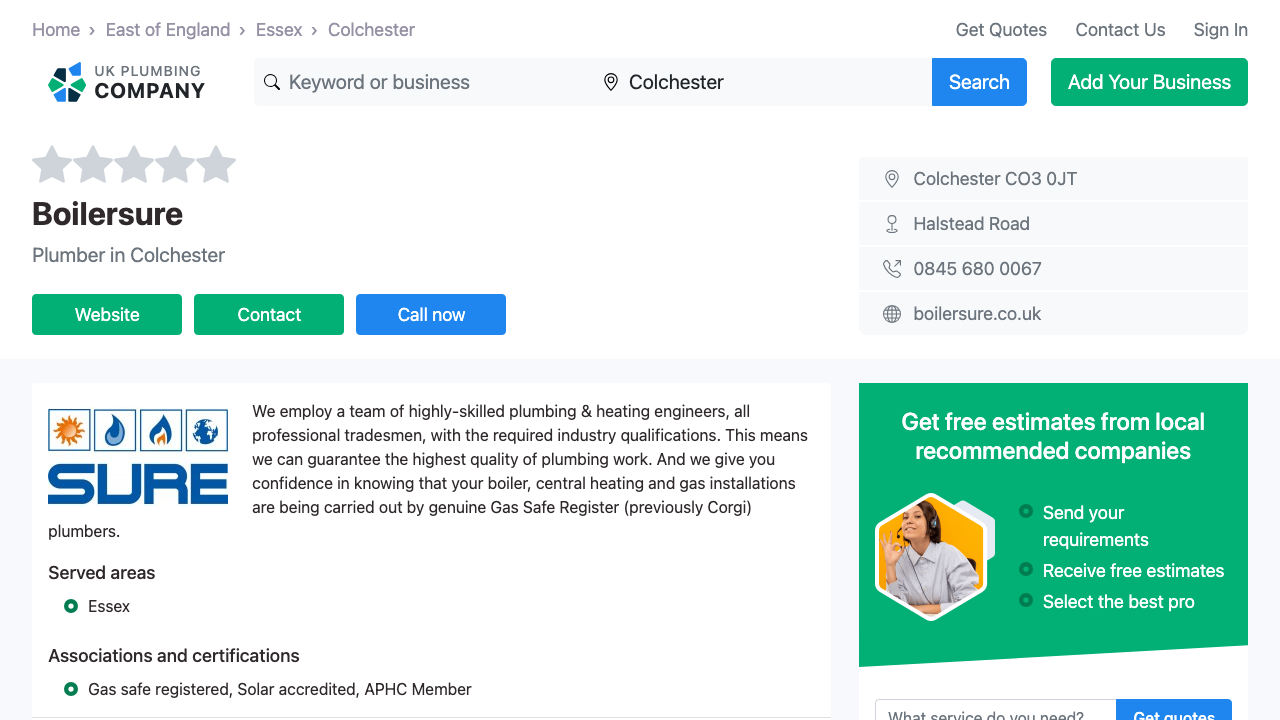Click the Website button for Boilersure
Image resolution: width=1280 pixels, height=720 pixels.
[106, 314]
